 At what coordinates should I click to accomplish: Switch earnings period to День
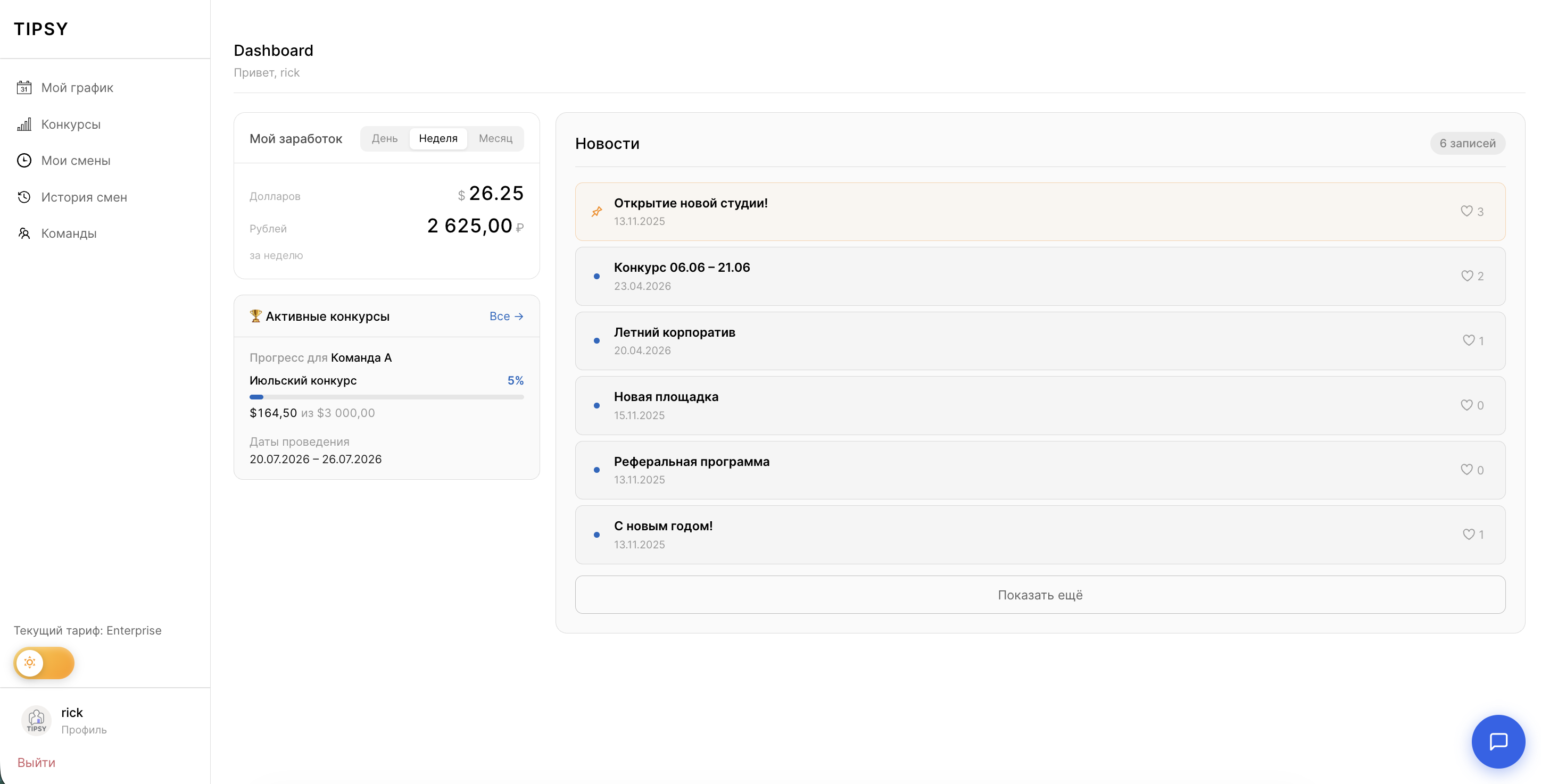(x=385, y=138)
